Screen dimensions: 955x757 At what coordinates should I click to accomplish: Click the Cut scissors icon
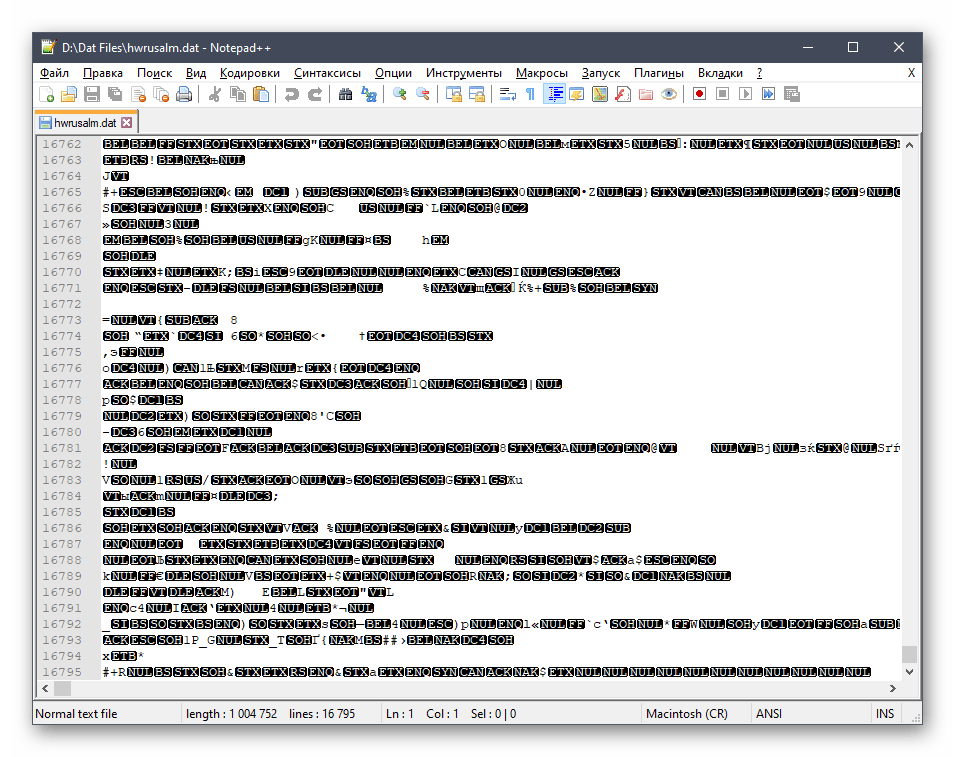click(x=214, y=94)
